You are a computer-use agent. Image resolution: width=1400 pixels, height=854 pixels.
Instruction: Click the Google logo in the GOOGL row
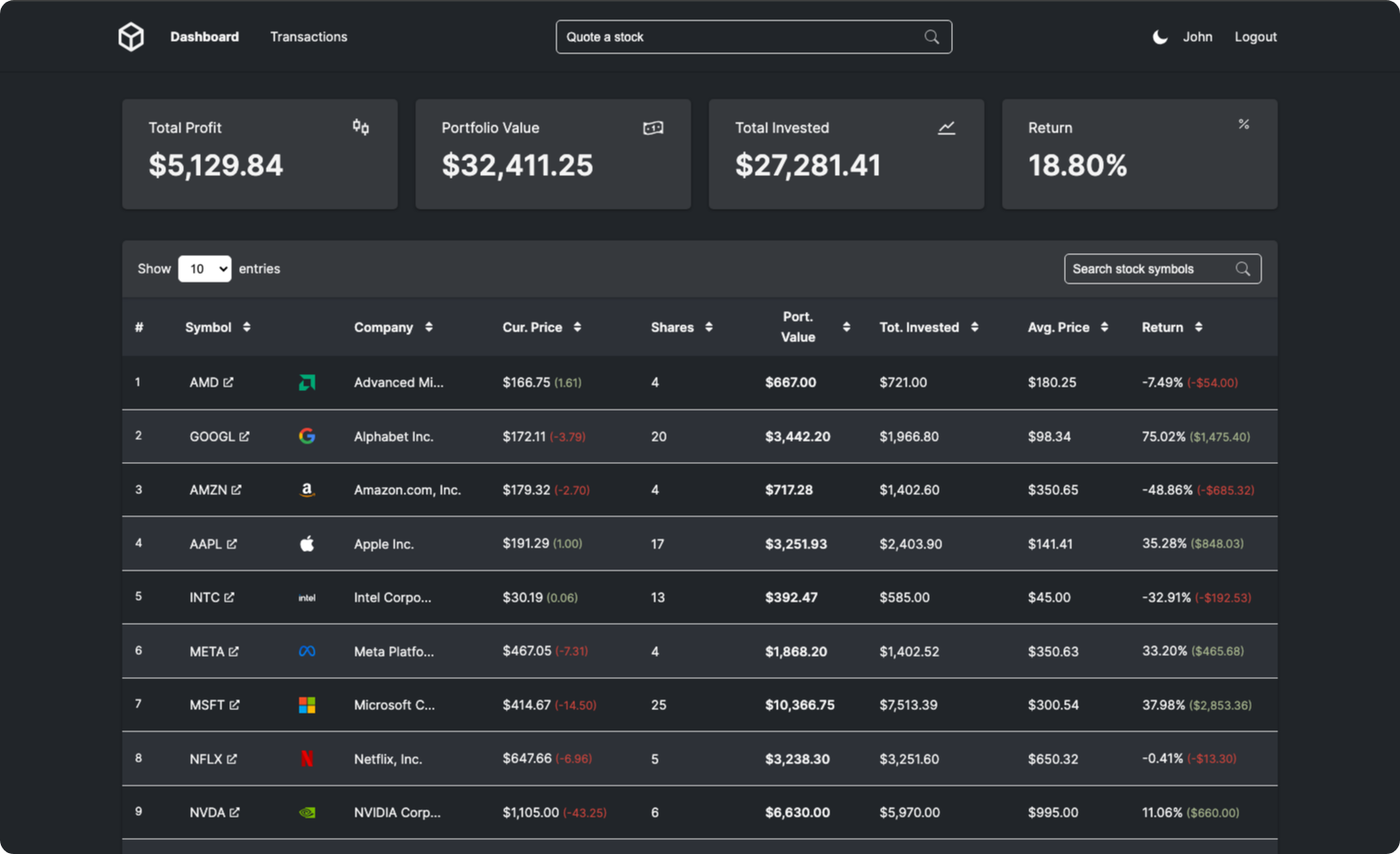[307, 436]
